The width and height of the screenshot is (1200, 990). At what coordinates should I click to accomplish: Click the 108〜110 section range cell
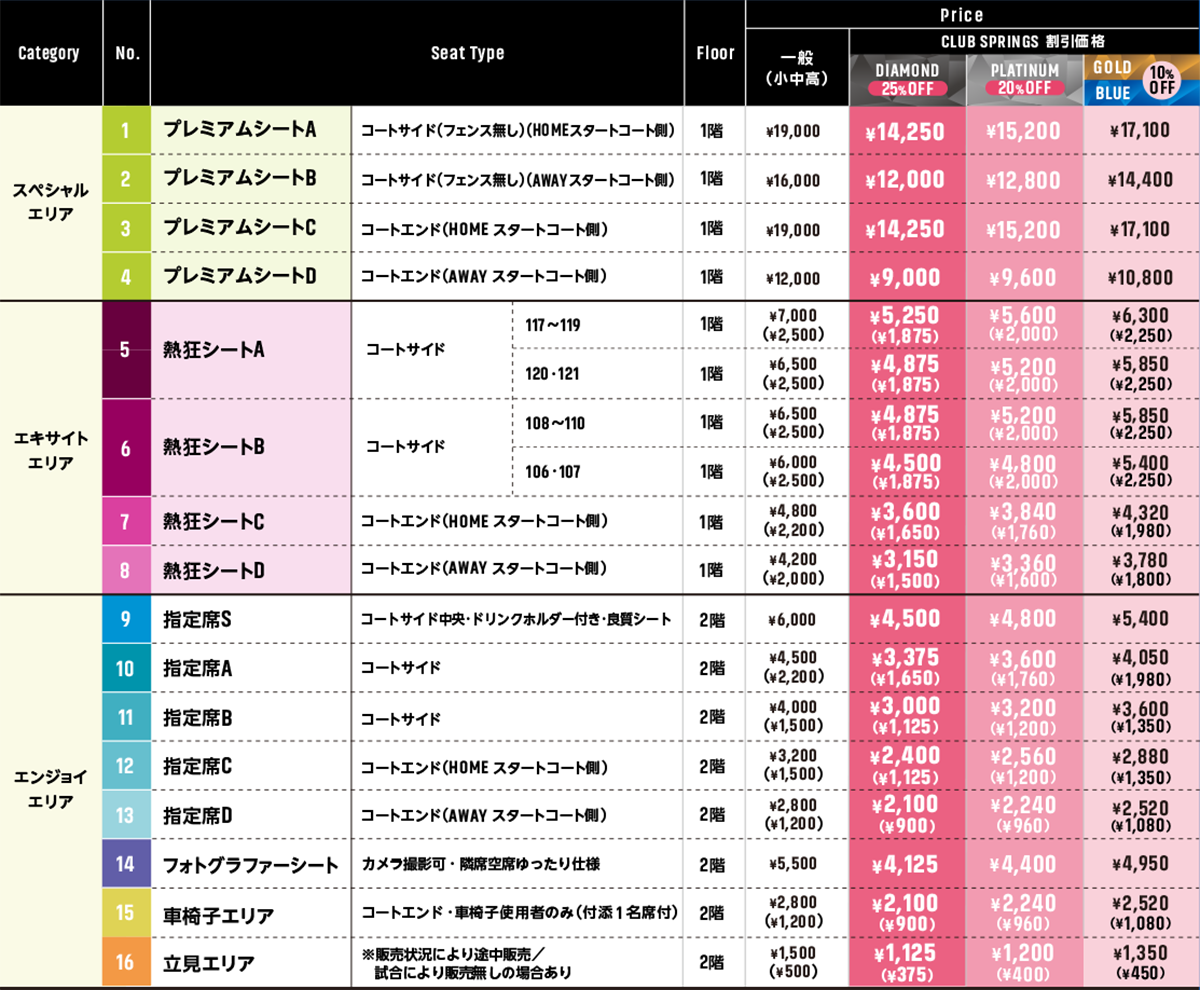pyautogui.click(x=555, y=423)
